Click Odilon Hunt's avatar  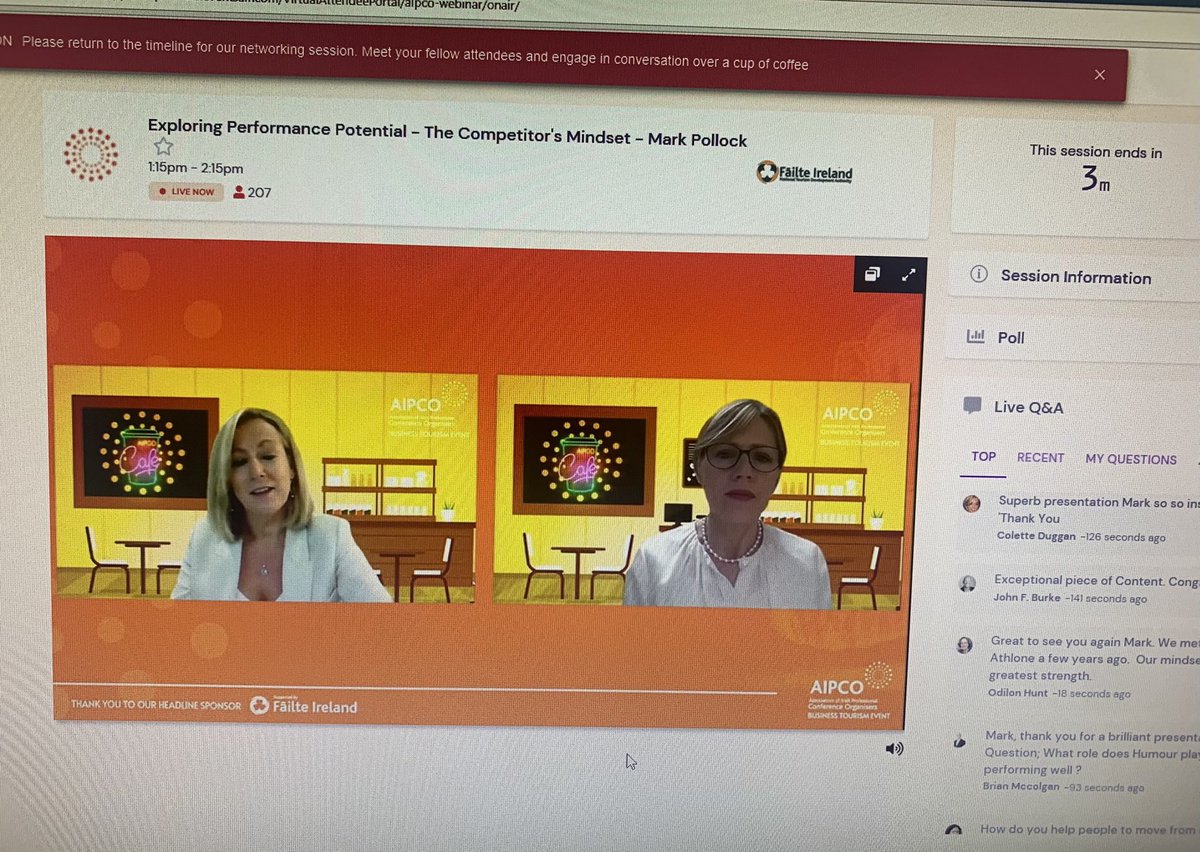click(x=964, y=646)
